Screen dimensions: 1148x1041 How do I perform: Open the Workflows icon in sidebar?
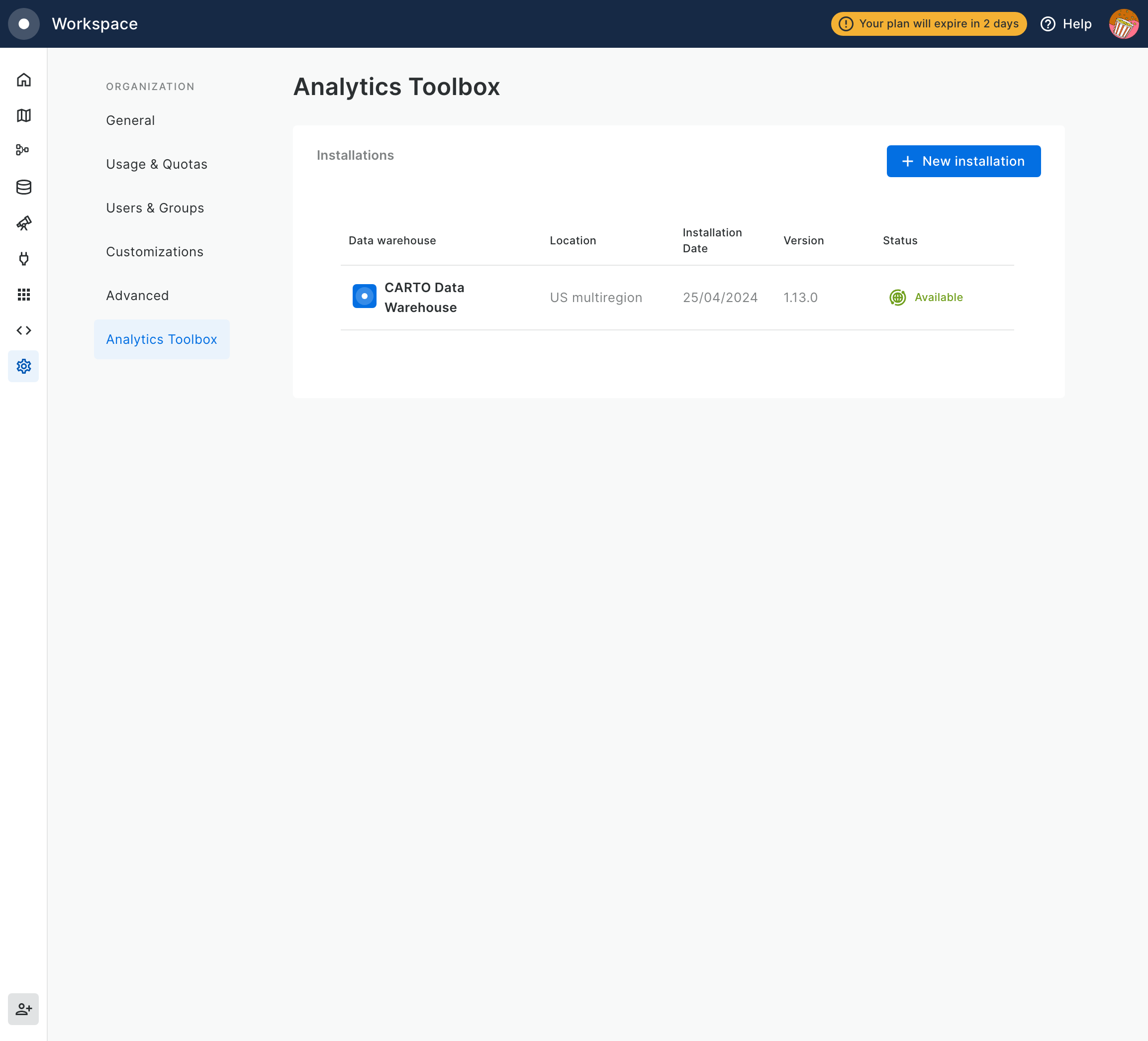23,150
